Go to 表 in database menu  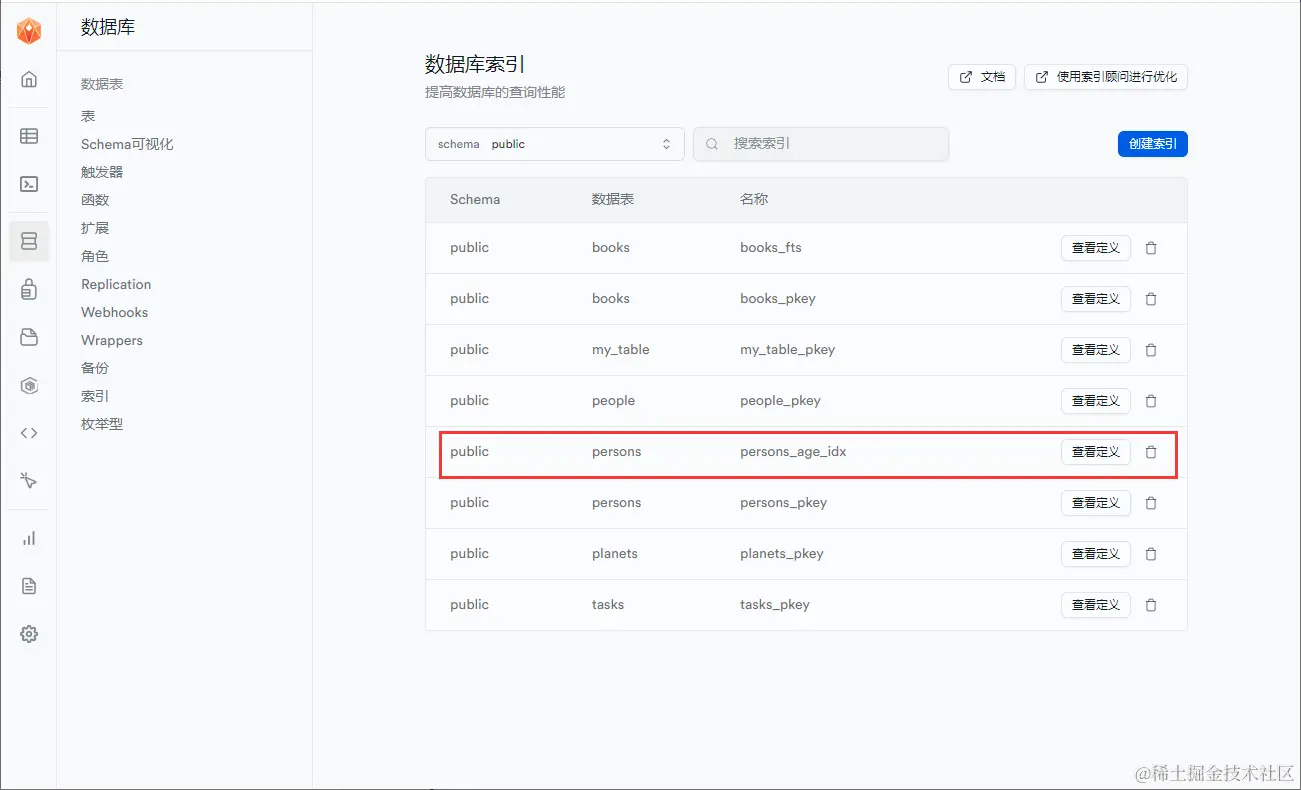pos(88,116)
